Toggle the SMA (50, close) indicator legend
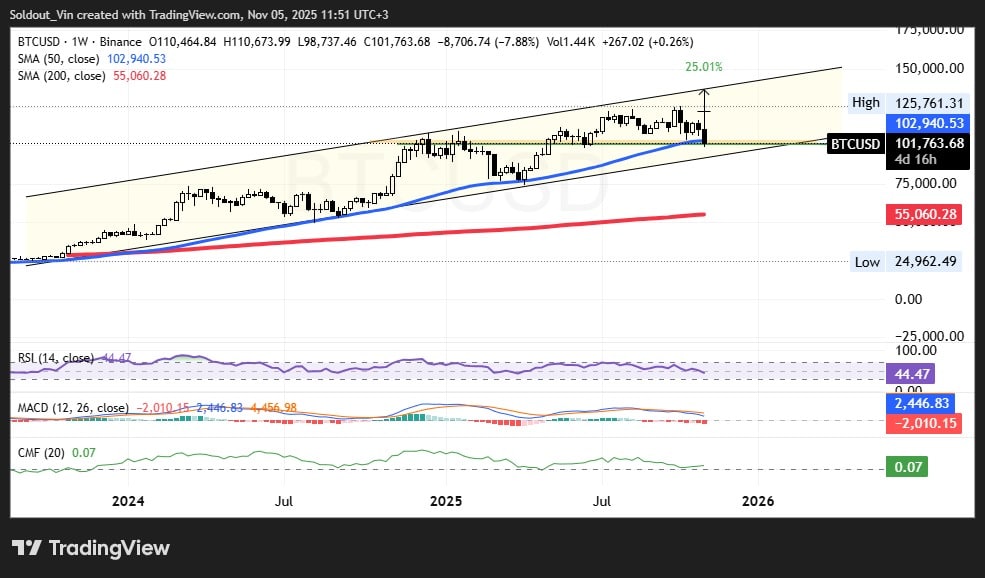 [59, 59]
